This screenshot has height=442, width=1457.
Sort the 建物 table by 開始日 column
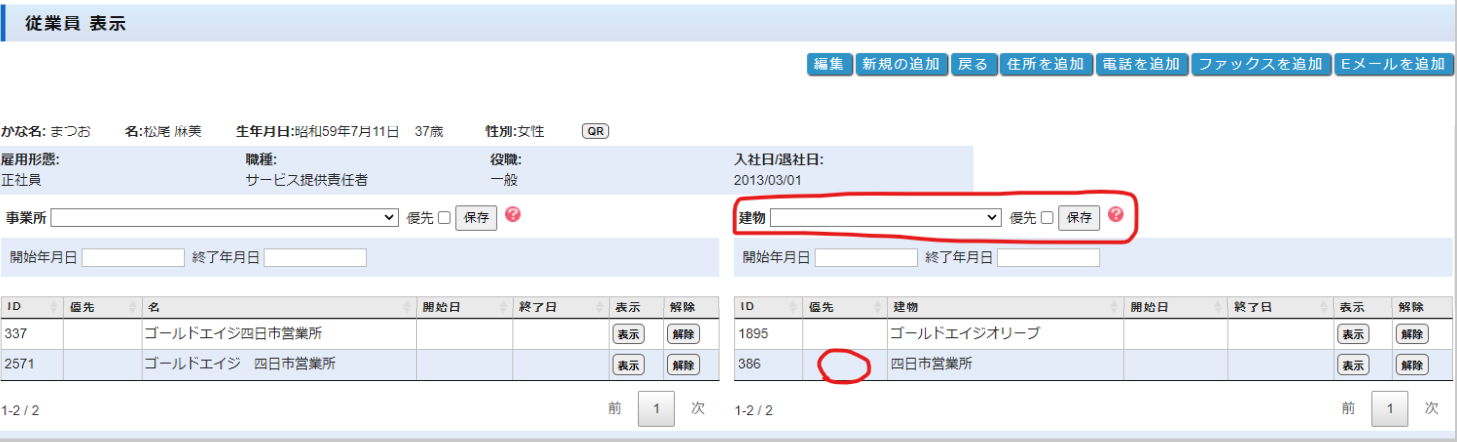(x=1174, y=307)
